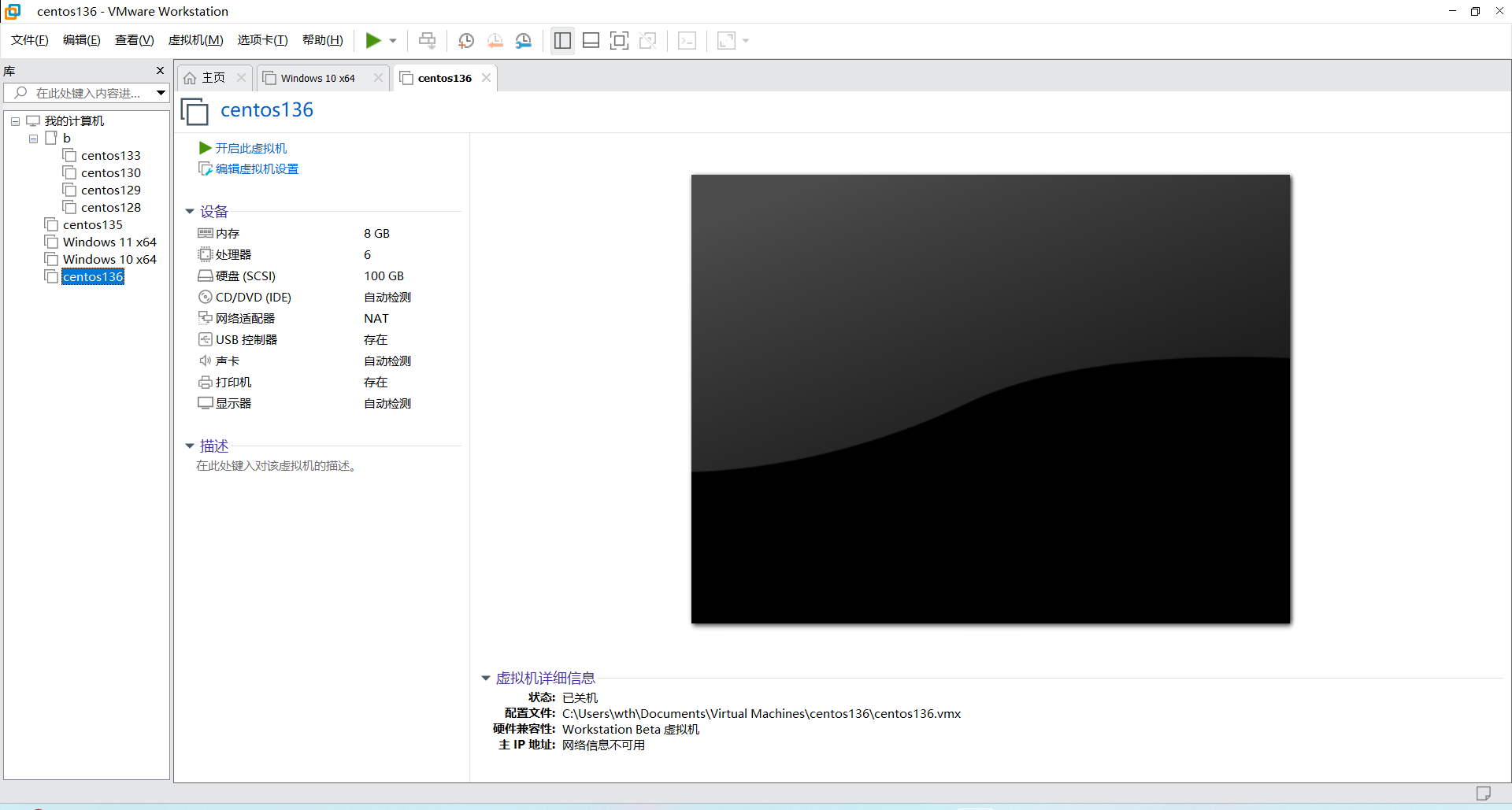Click the console view toolbar icon
This screenshot has width=1512, height=810.
[687, 40]
